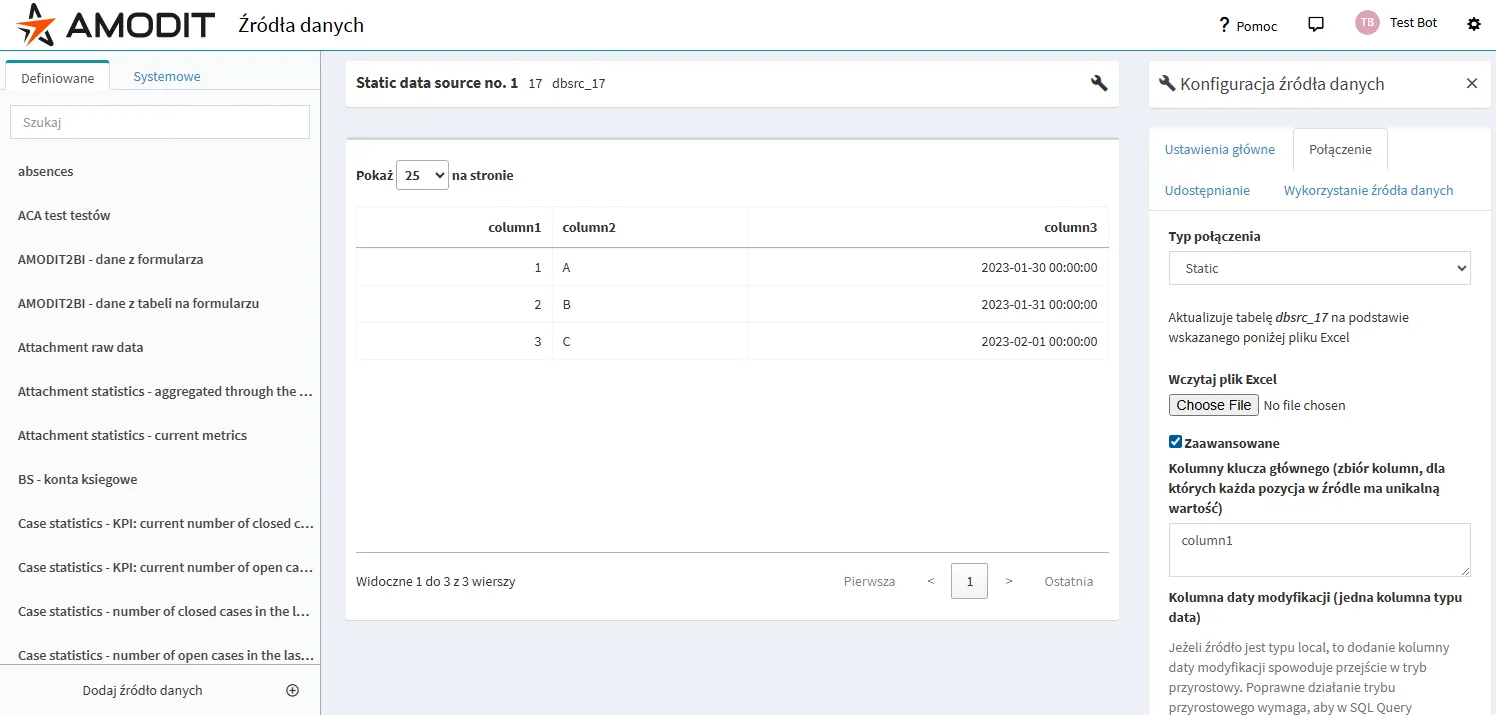Open the Typ połączenia Static dropdown

(x=1319, y=268)
